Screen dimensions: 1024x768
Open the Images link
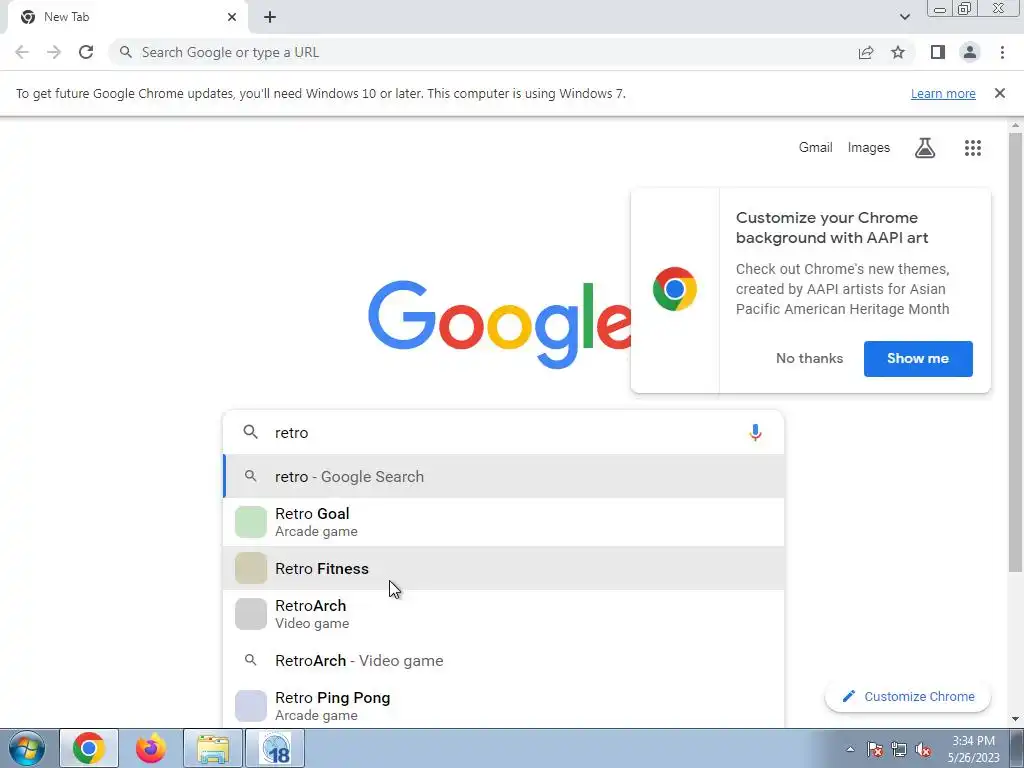point(869,148)
